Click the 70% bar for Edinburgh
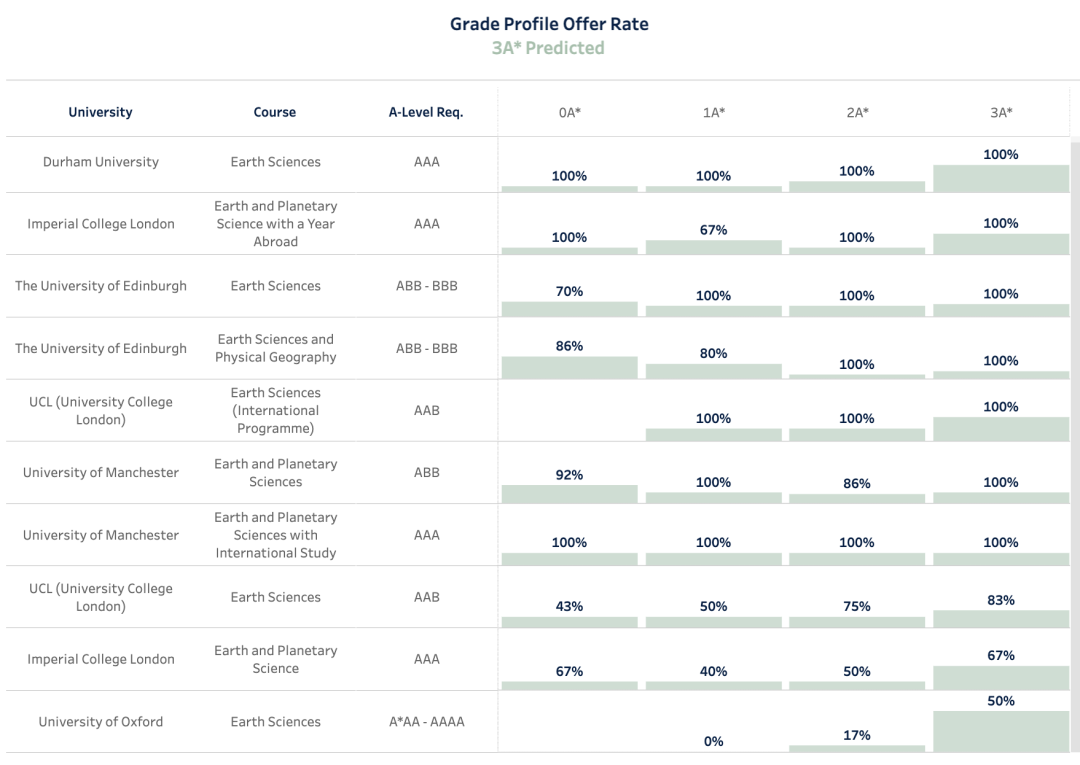This screenshot has width=1080, height=765. coord(569,309)
